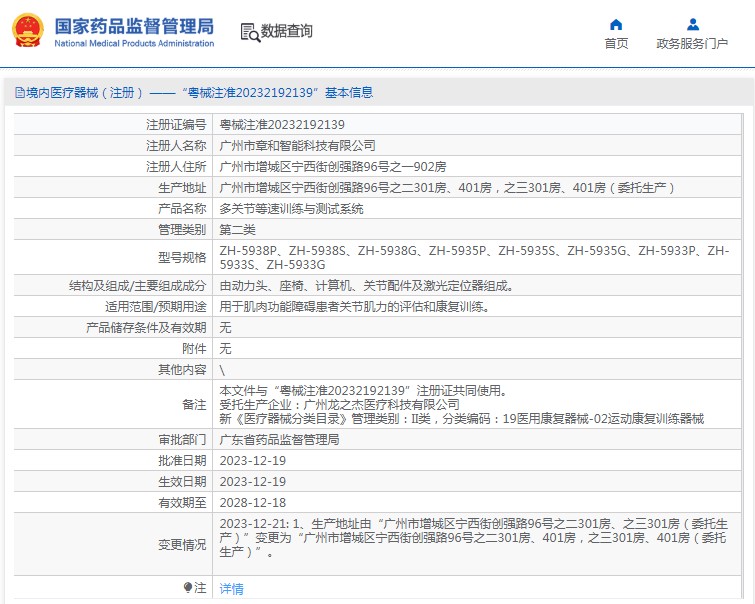Open the 数据查询 search icon
This screenshot has height=604, width=755.
point(250,32)
